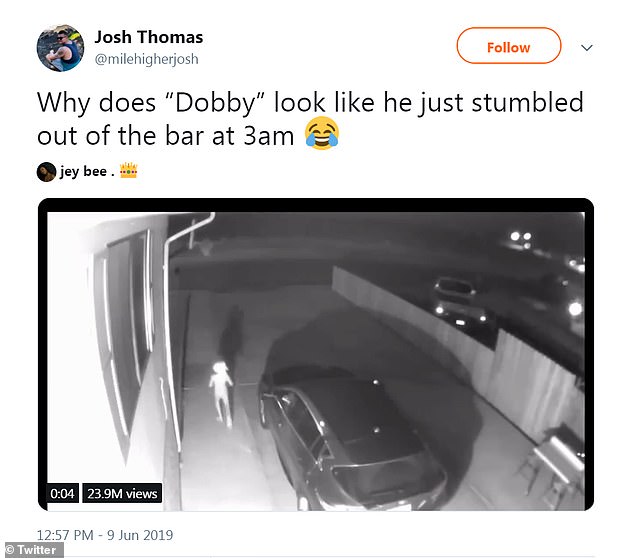Expand the tweet options chevron
Viewport: 634px width, 558px height.
click(587, 48)
